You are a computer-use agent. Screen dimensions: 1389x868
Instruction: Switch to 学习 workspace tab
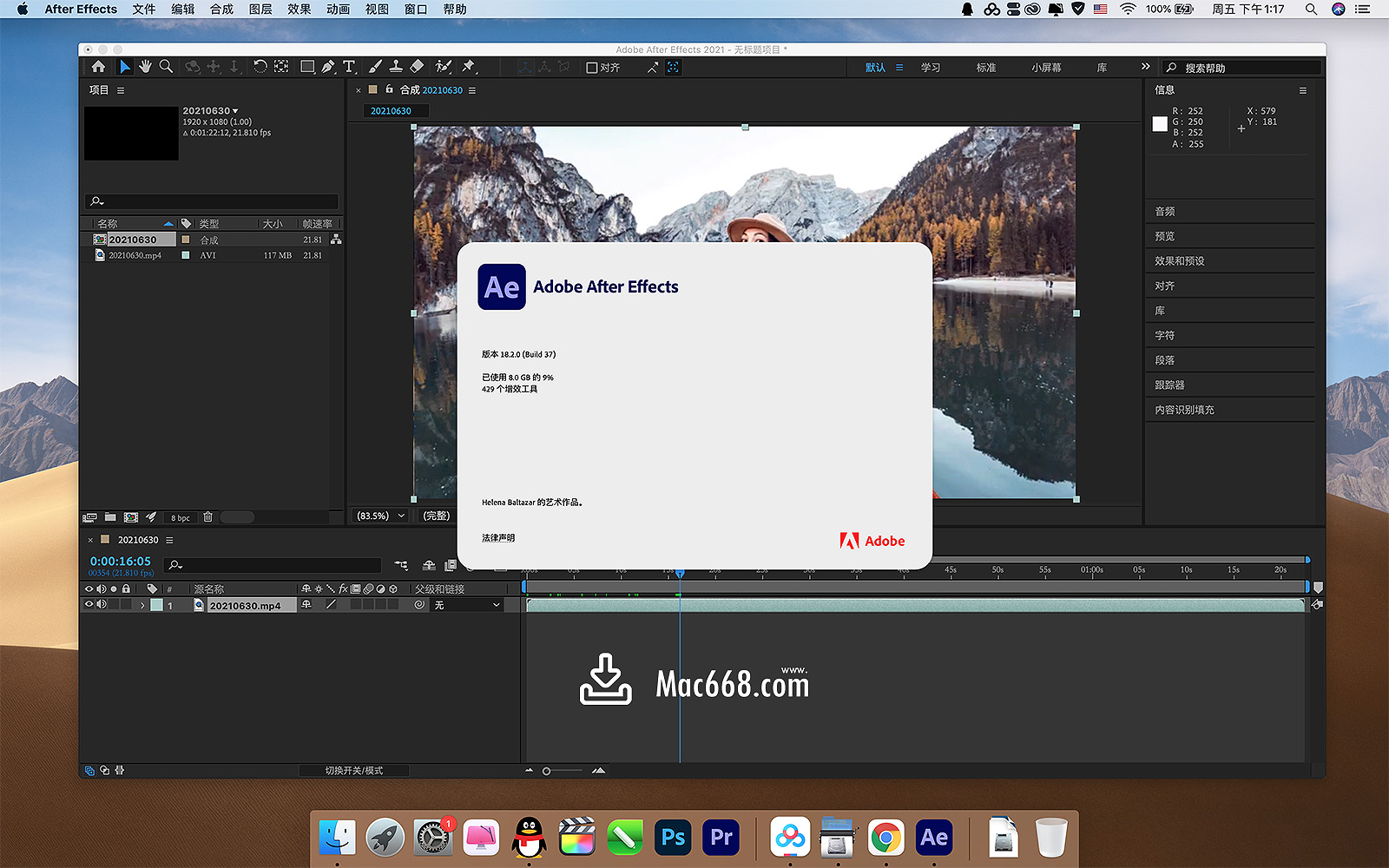(x=931, y=68)
